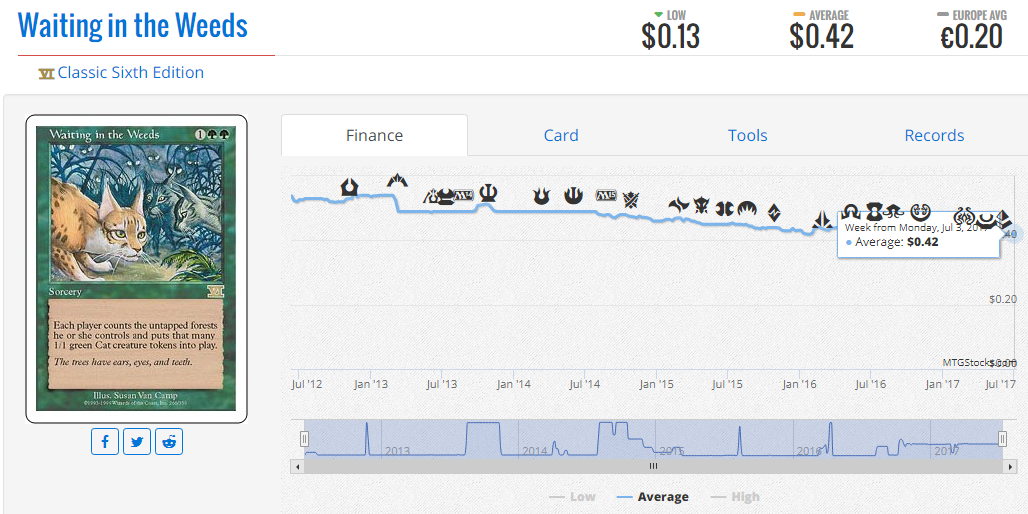Click the M15 core set marker
The image size is (1028, 514).
(x=606, y=195)
